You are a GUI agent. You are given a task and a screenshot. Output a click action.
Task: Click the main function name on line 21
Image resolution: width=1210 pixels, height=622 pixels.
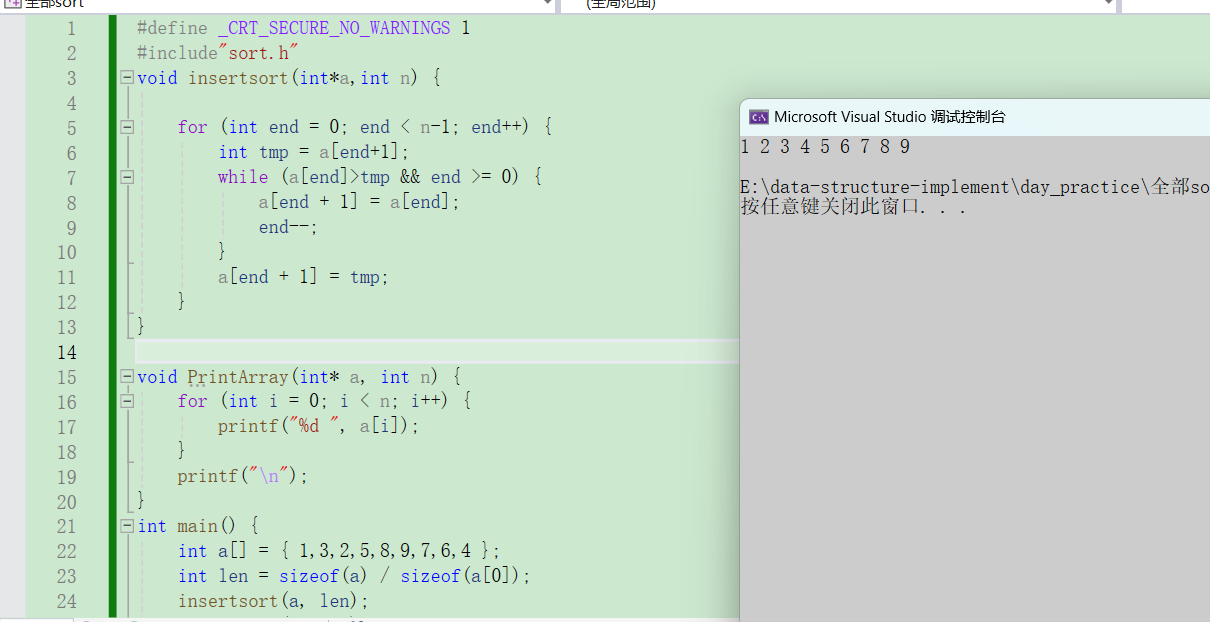pyautogui.click(x=197, y=526)
